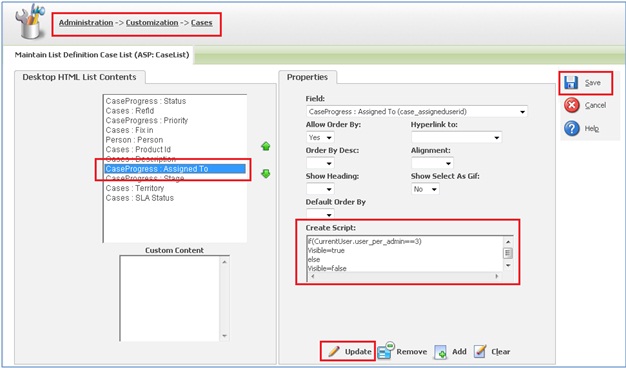Click the Save button label
The height and width of the screenshot is (368, 626).
(x=592, y=83)
